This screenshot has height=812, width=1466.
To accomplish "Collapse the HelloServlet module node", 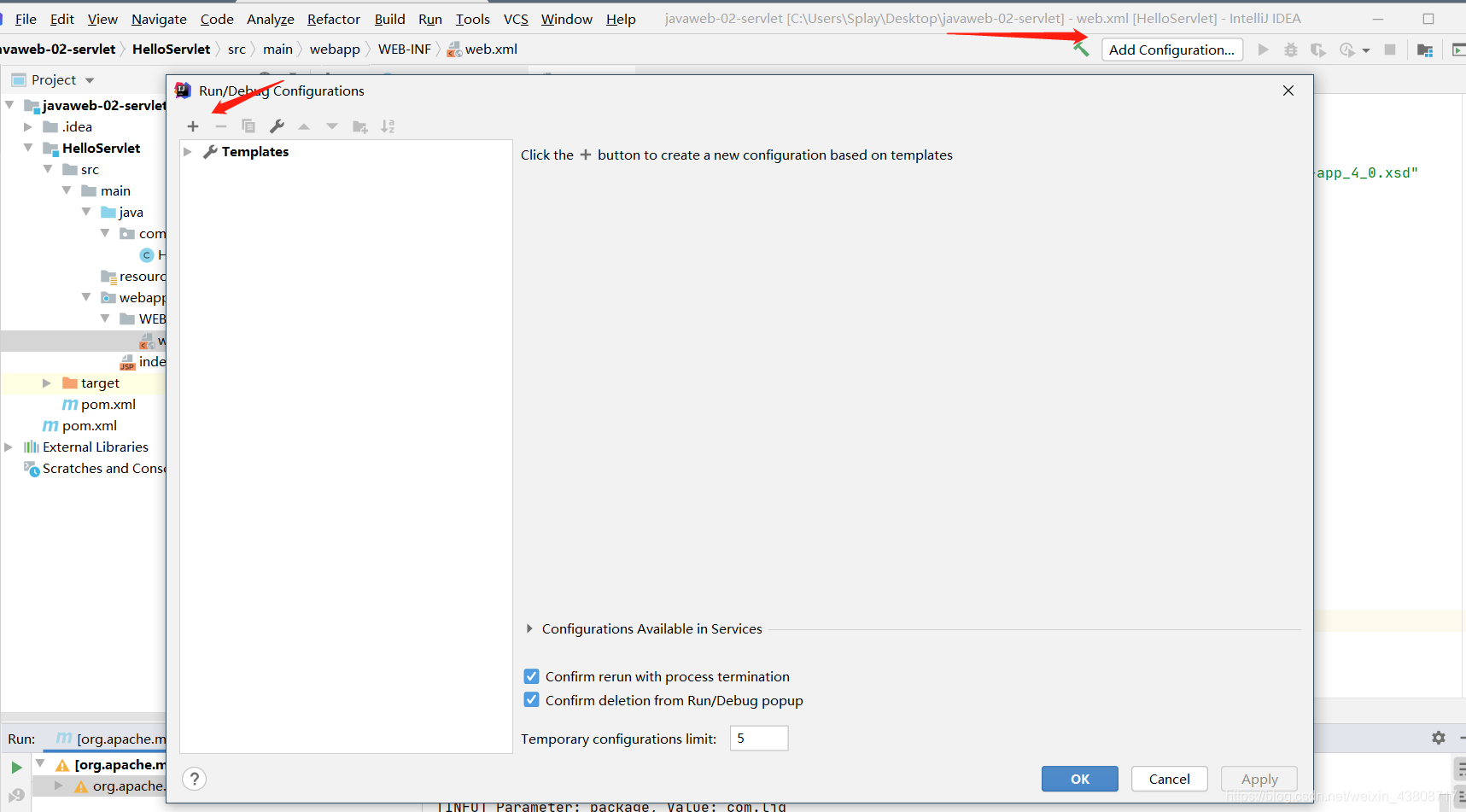I will point(28,148).
